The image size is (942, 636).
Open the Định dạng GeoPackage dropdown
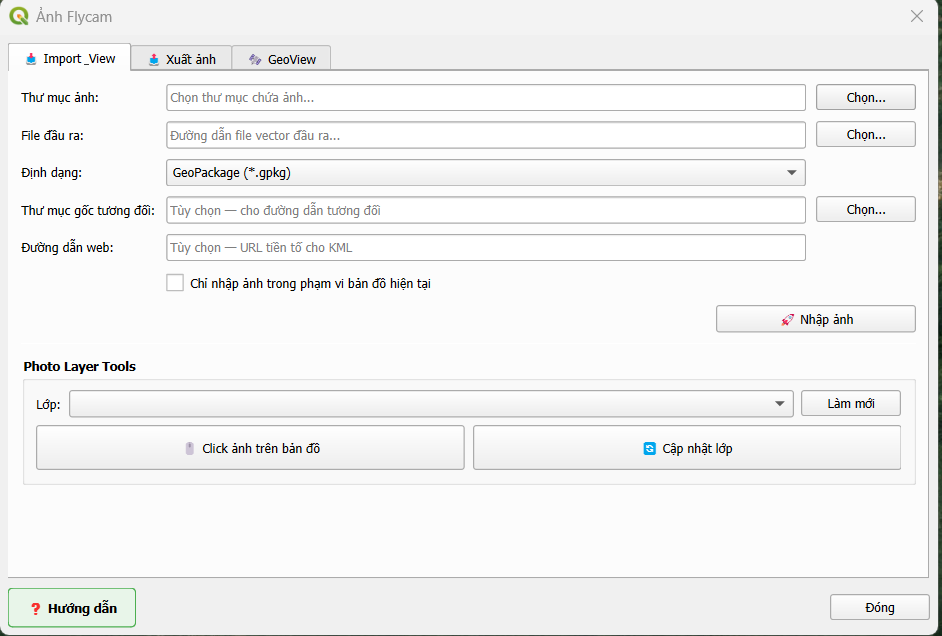[485, 173]
